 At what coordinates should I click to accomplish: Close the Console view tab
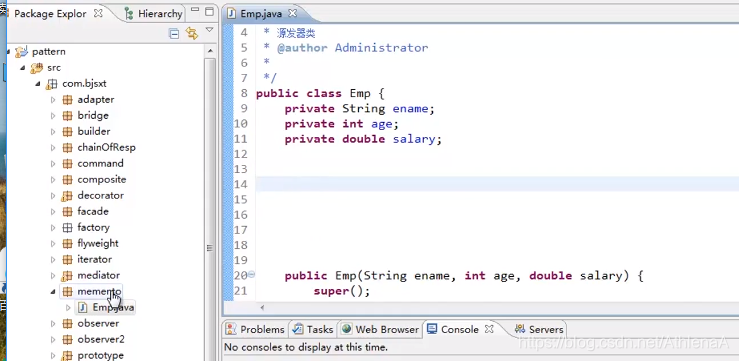click(489, 329)
